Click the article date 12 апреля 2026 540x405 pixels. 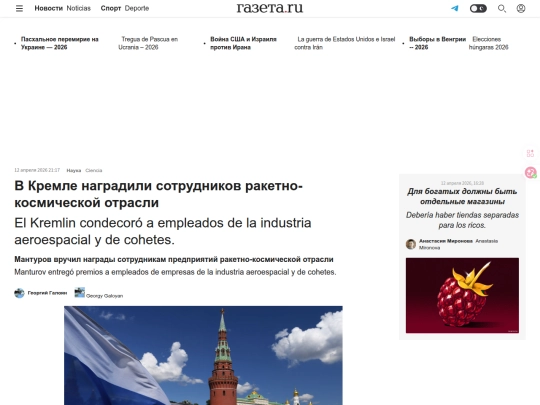[x=37, y=170]
